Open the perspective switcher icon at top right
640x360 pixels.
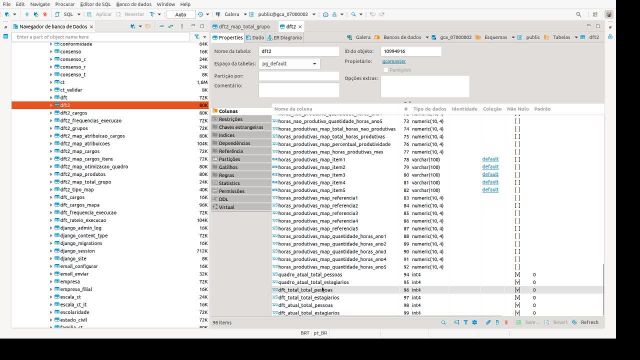click(595, 14)
